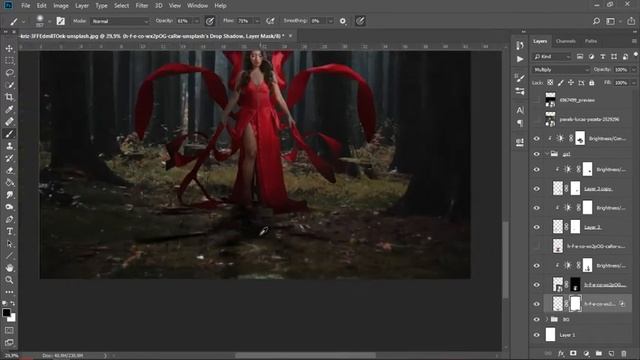Open the smoothing options gear
The image size is (640, 360).
(343, 21)
